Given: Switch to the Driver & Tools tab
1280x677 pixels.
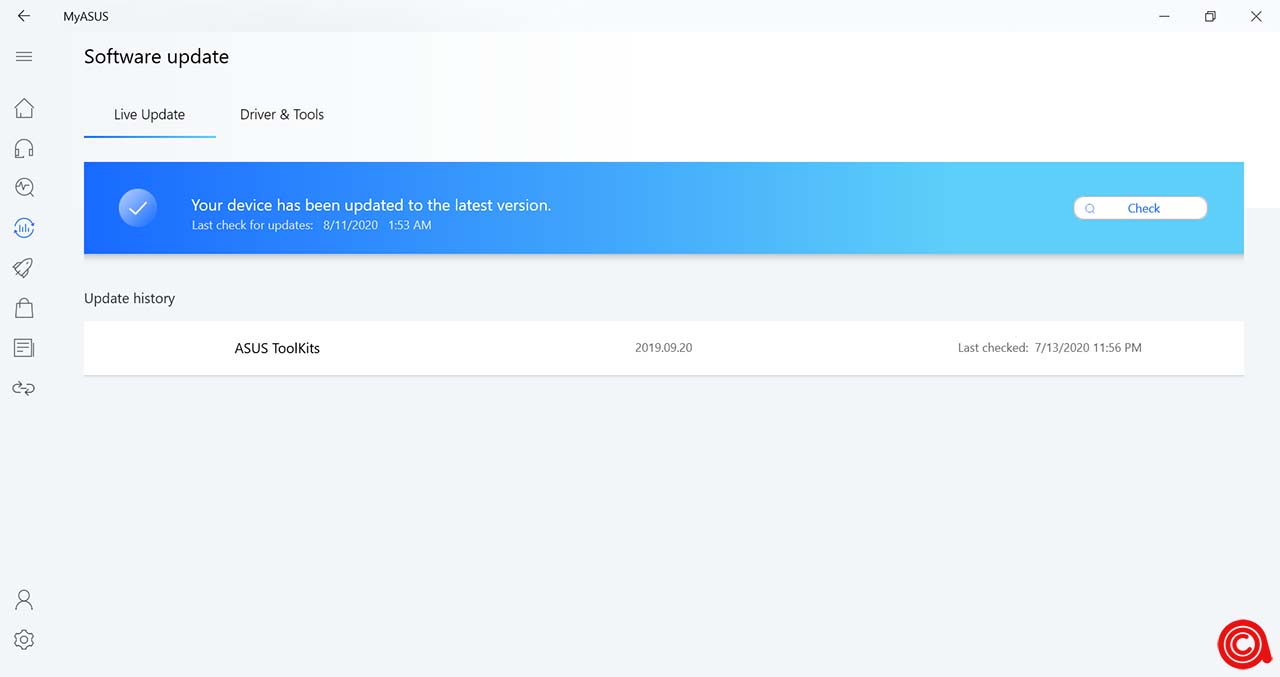Looking at the screenshot, I should [x=282, y=115].
